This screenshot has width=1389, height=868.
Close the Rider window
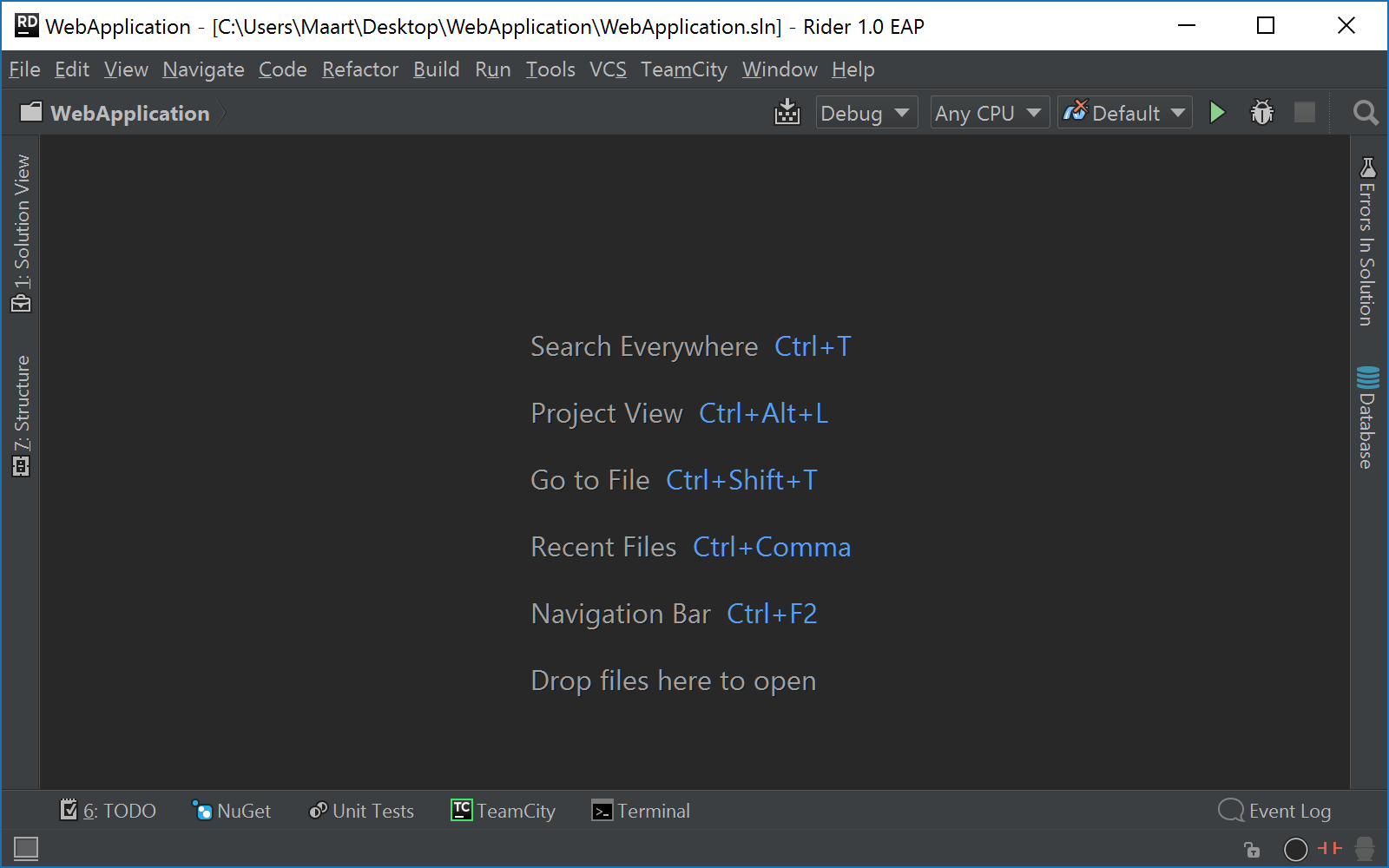(1346, 25)
